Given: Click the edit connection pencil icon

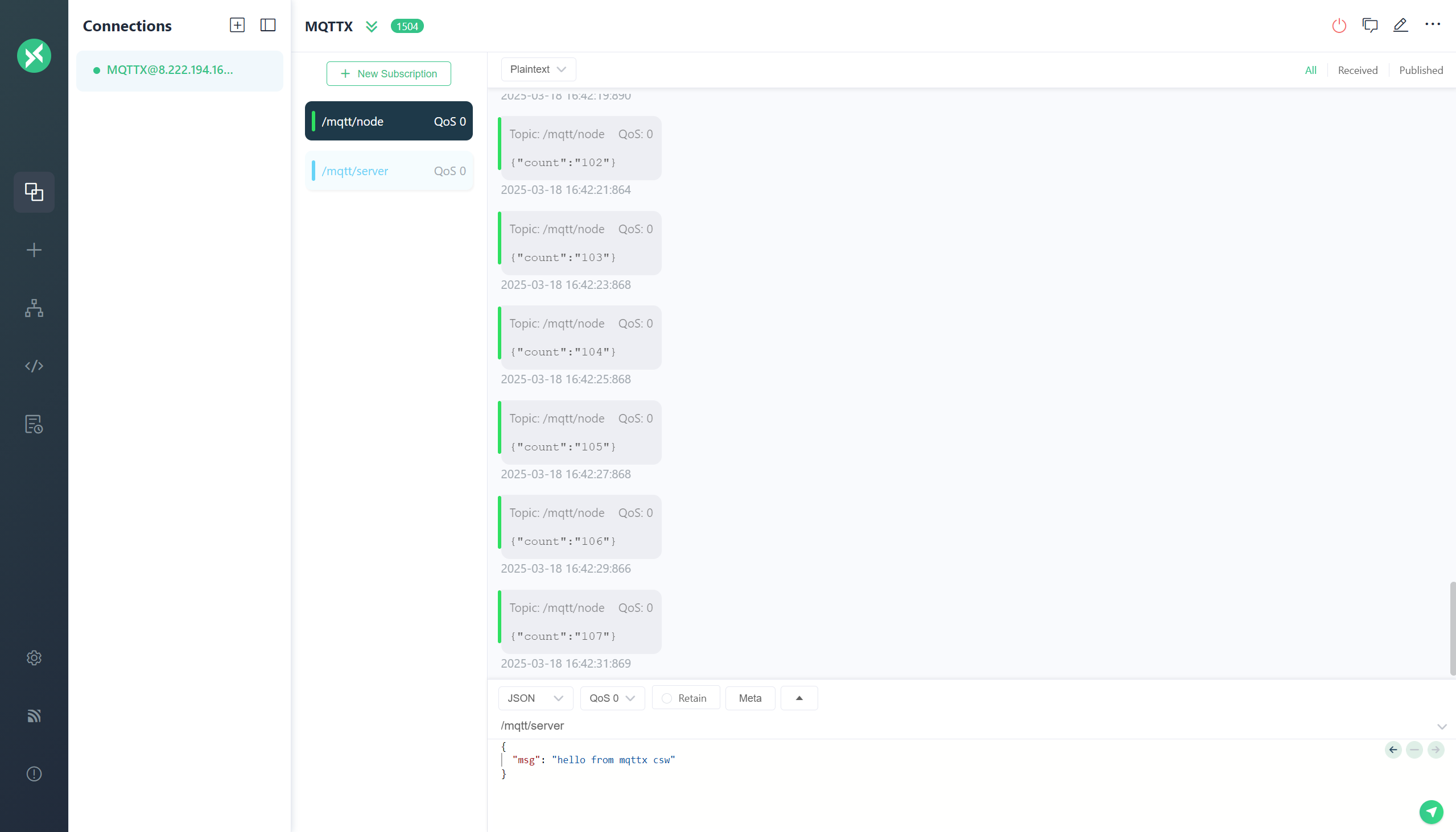Looking at the screenshot, I should pyautogui.click(x=1400, y=26).
